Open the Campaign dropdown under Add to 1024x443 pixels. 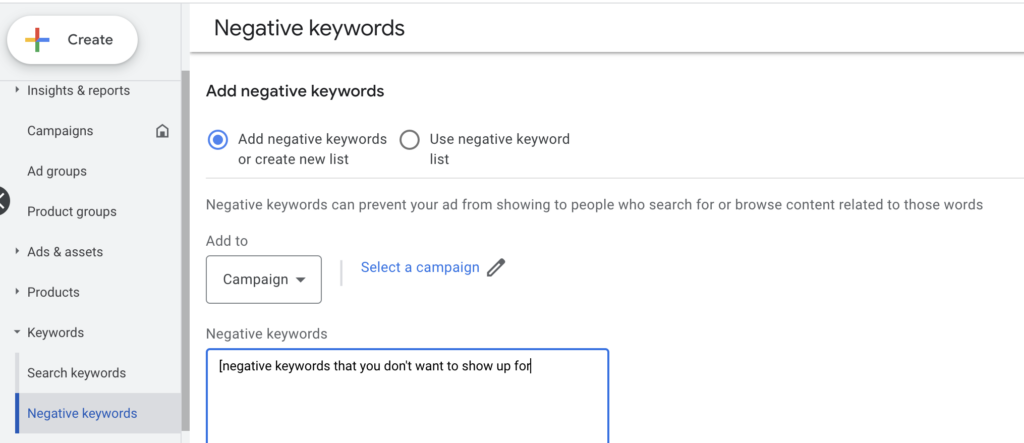(264, 280)
